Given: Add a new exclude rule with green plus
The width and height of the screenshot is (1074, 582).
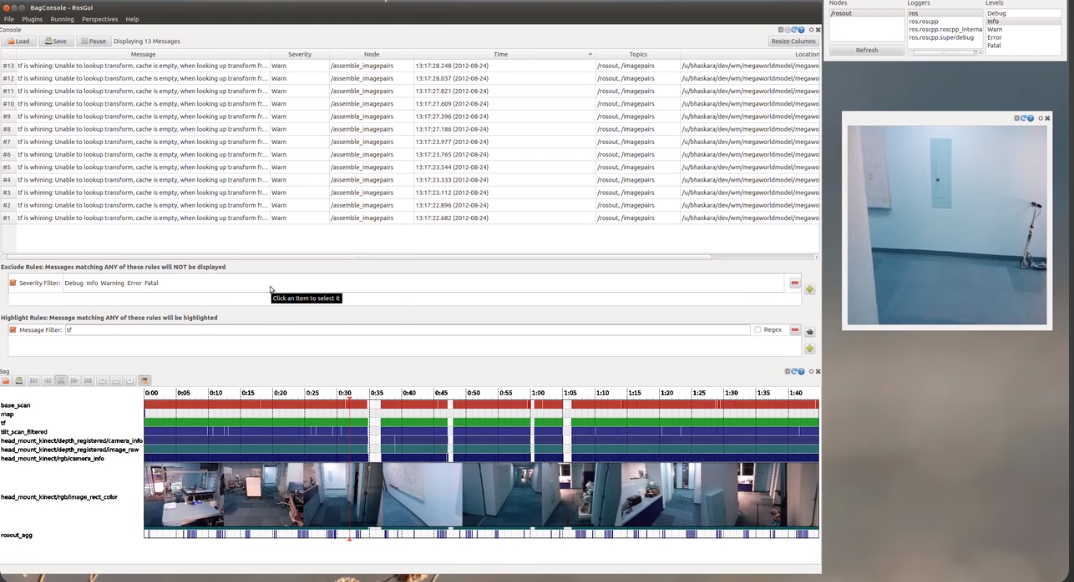Looking at the screenshot, I should (810, 290).
